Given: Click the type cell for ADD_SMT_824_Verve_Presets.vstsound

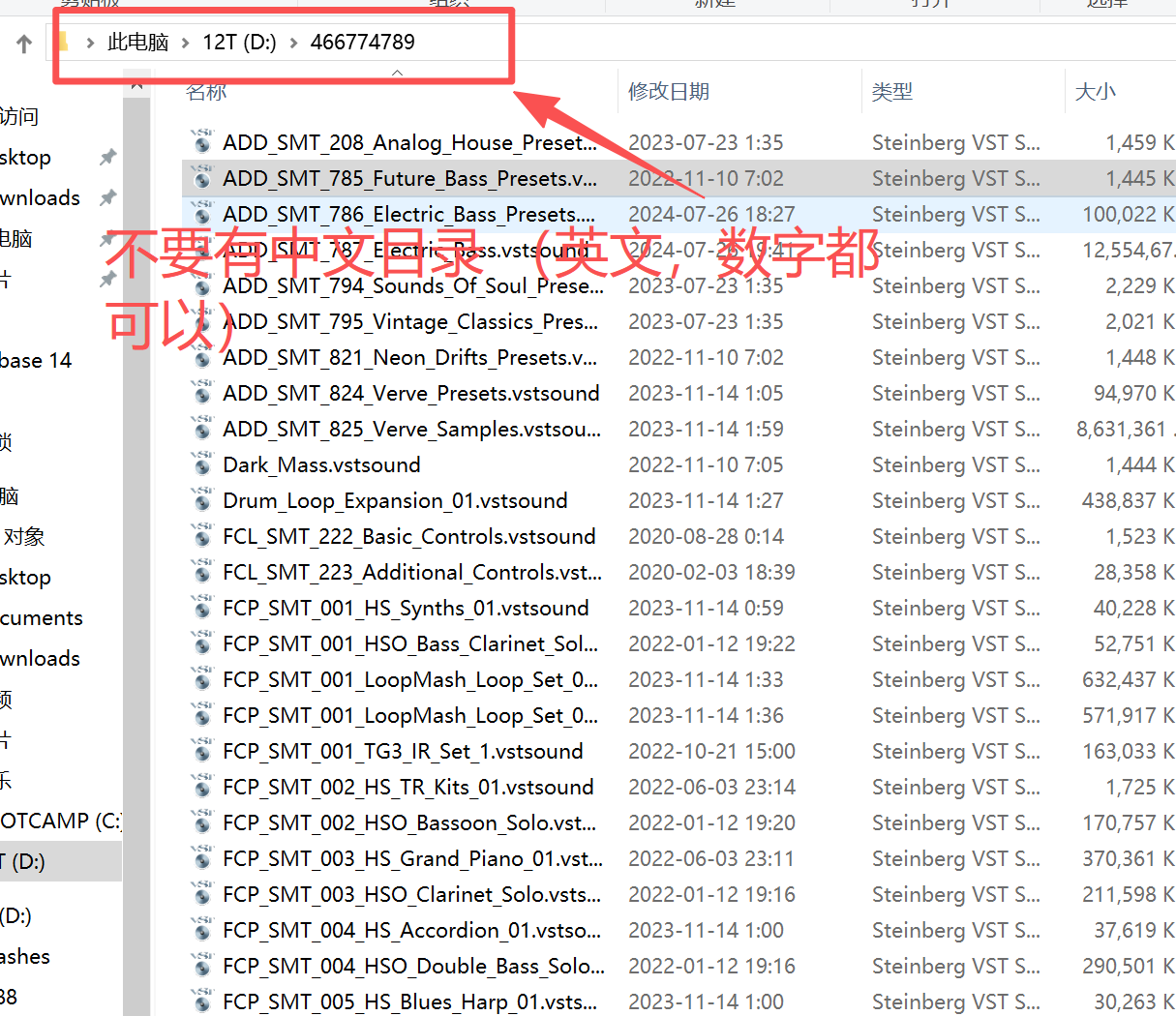Looking at the screenshot, I should coord(956,393).
